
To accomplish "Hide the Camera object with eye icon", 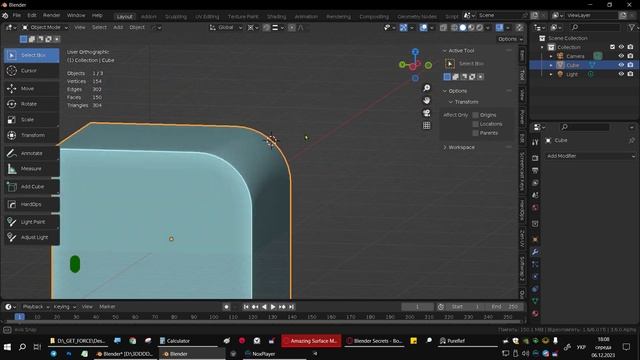I will [621, 56].
